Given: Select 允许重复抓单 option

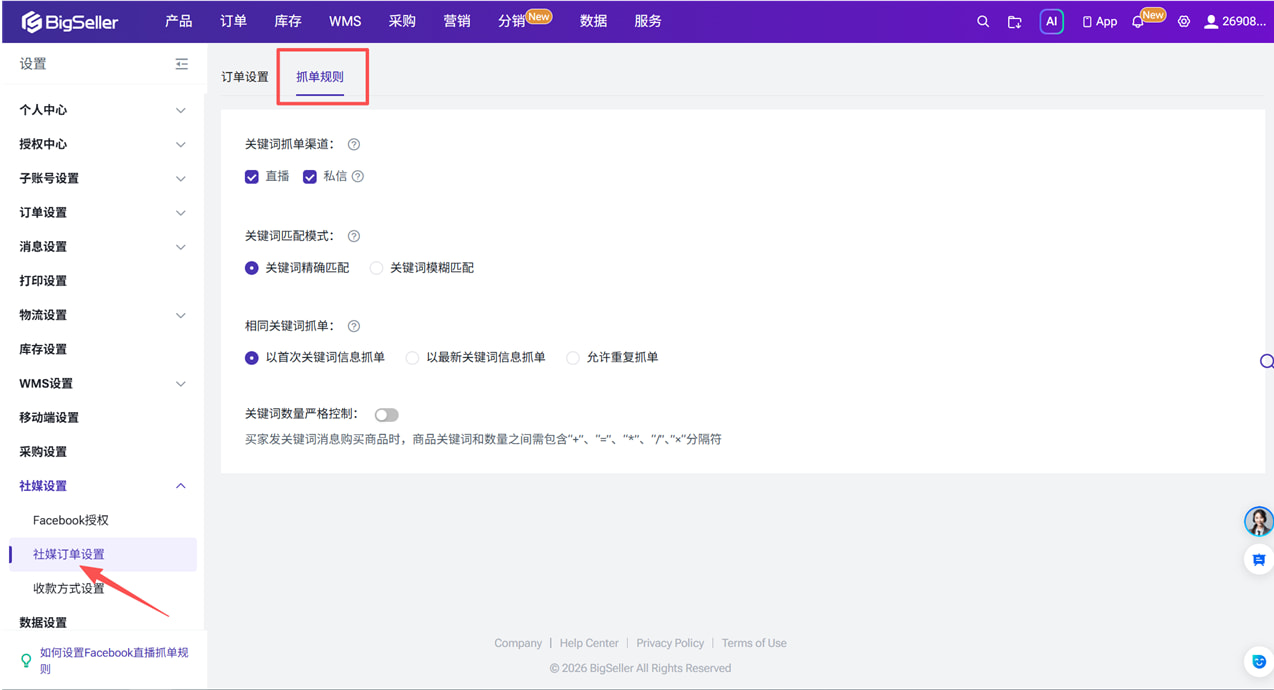Looking at the screenshot, I should coord(573,358).
